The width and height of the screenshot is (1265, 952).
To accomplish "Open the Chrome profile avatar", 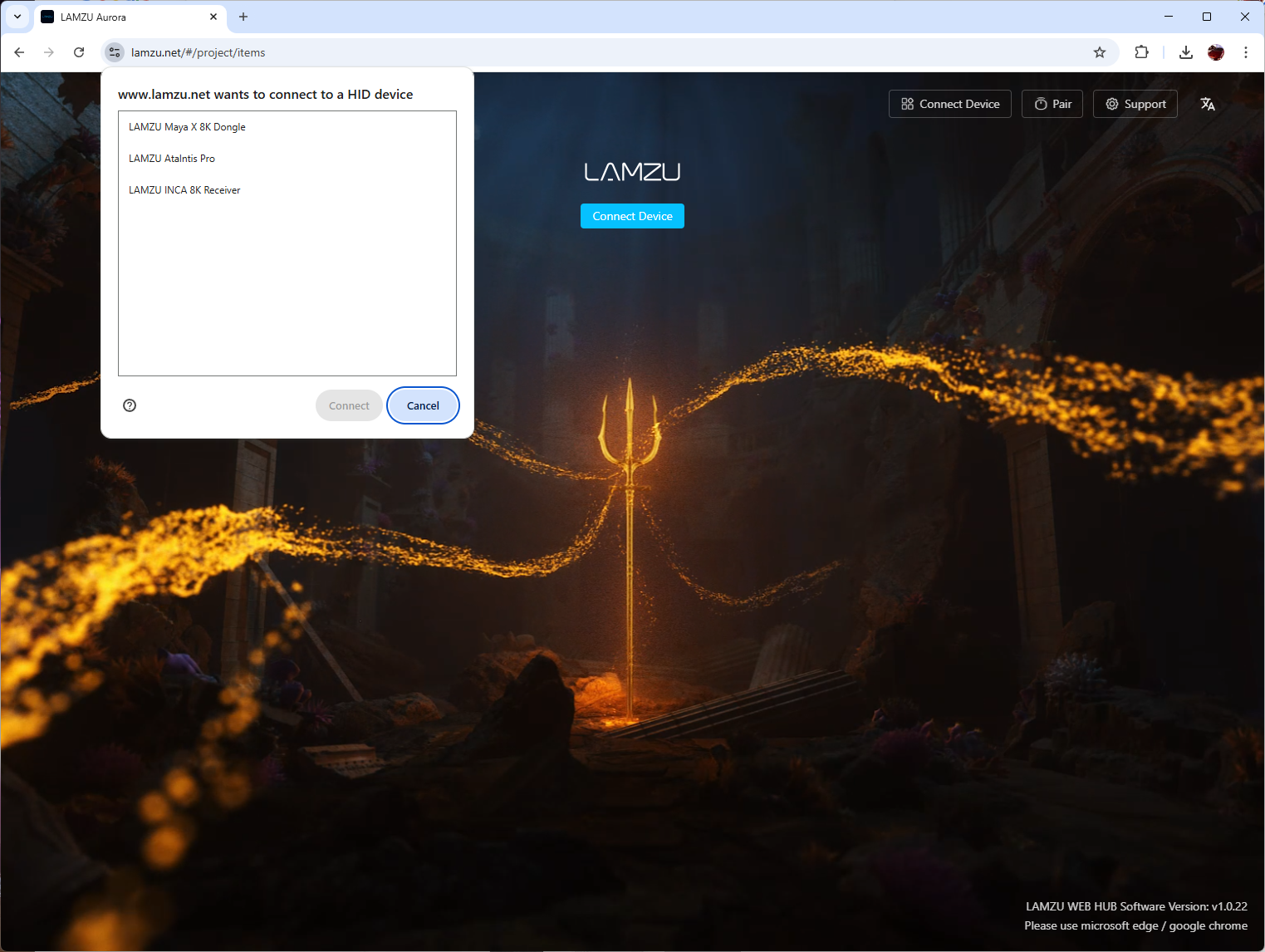I will [1216, 52].
